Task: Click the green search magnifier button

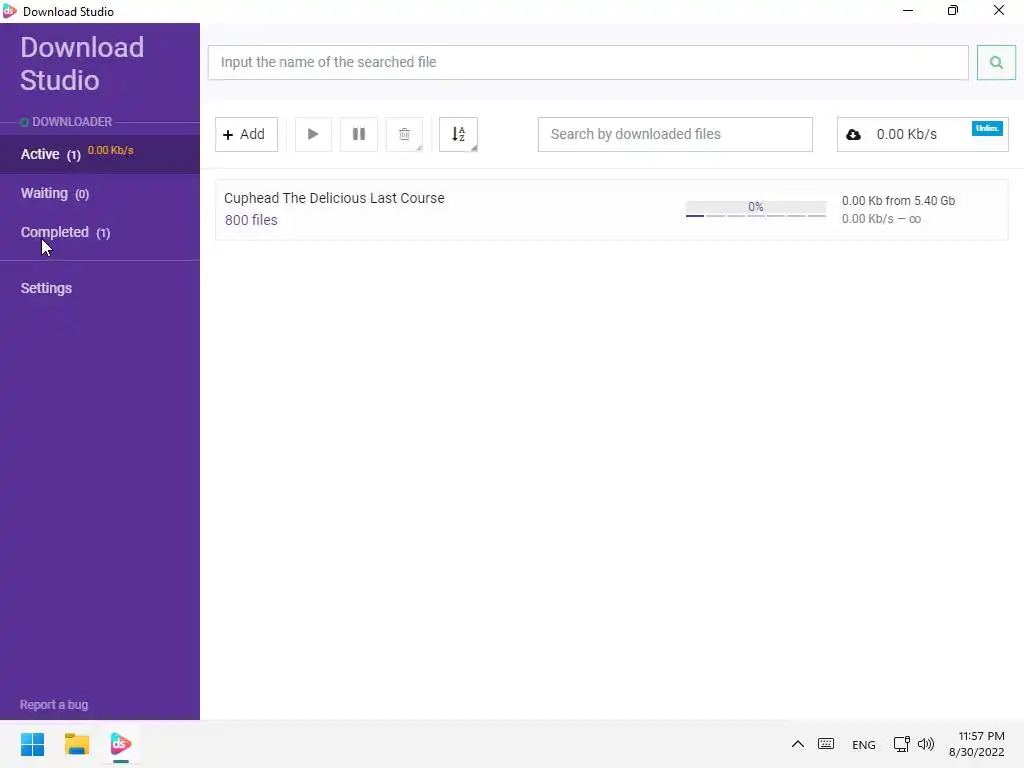Action: 996,63
